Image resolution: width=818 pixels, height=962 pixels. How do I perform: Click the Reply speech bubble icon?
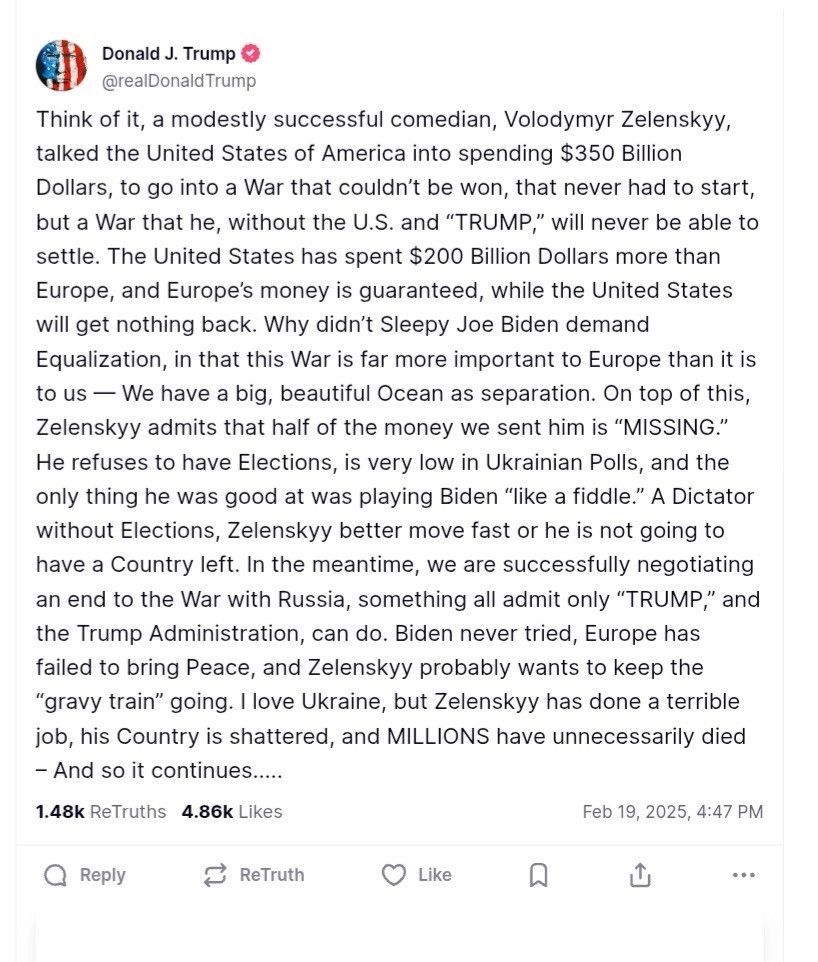pos(55,875)
